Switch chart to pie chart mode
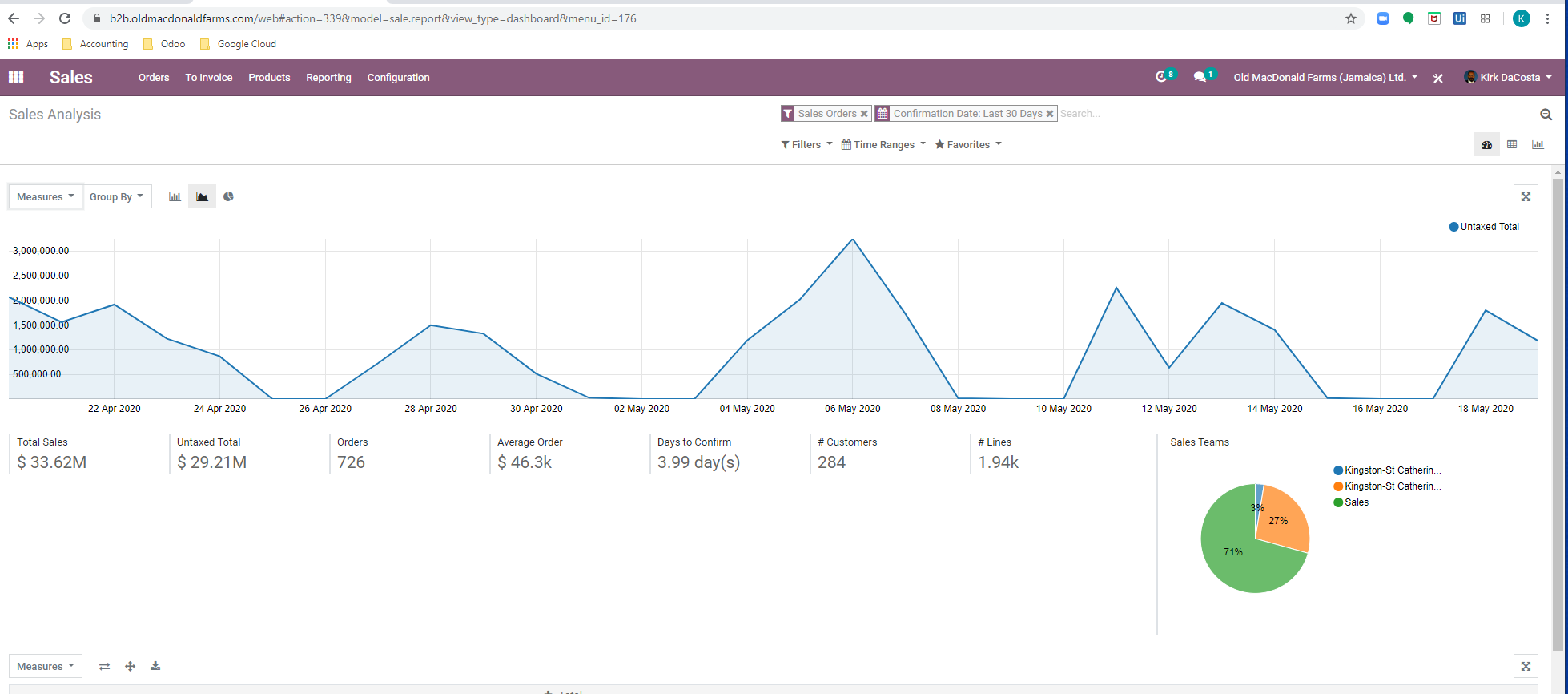This screenshot has height=694, width=1568. [229, 196]
